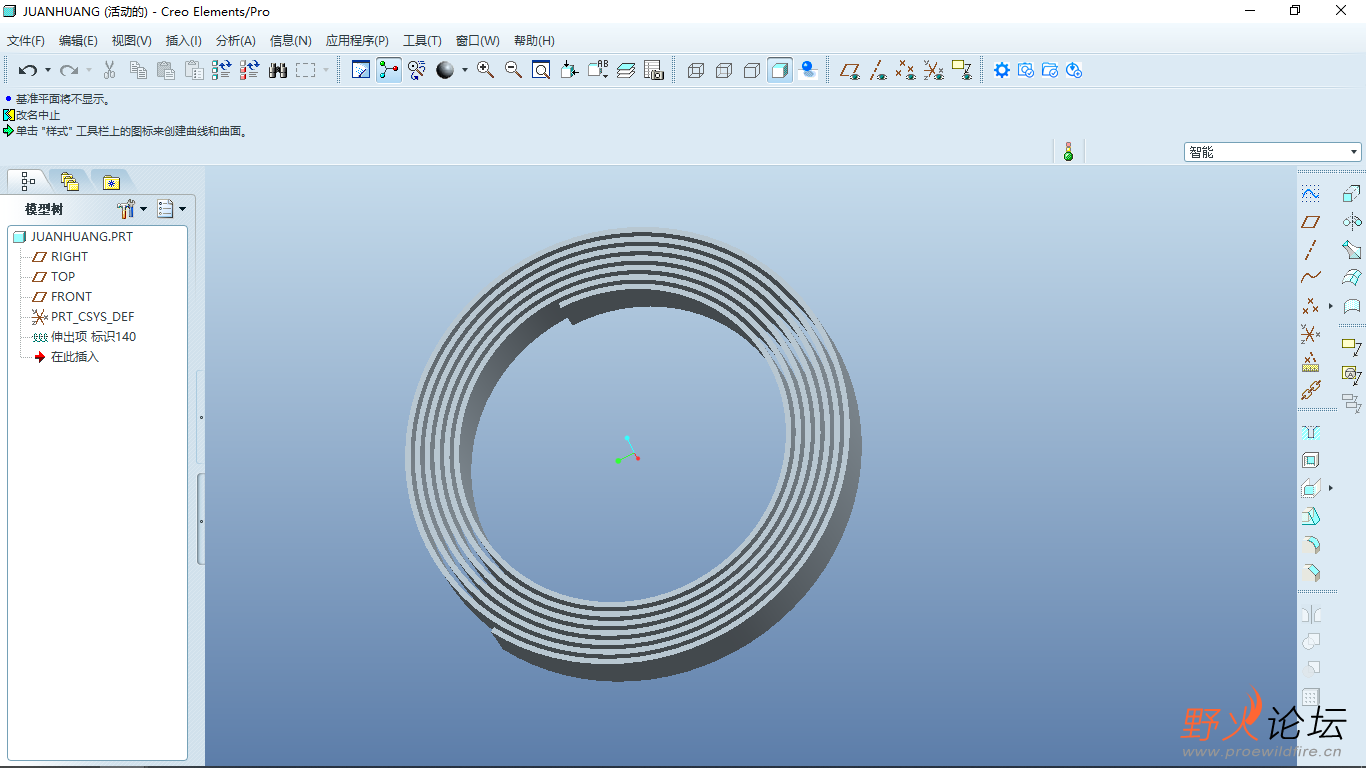
Task: Toggle datum points display
Action: point(905,70)
